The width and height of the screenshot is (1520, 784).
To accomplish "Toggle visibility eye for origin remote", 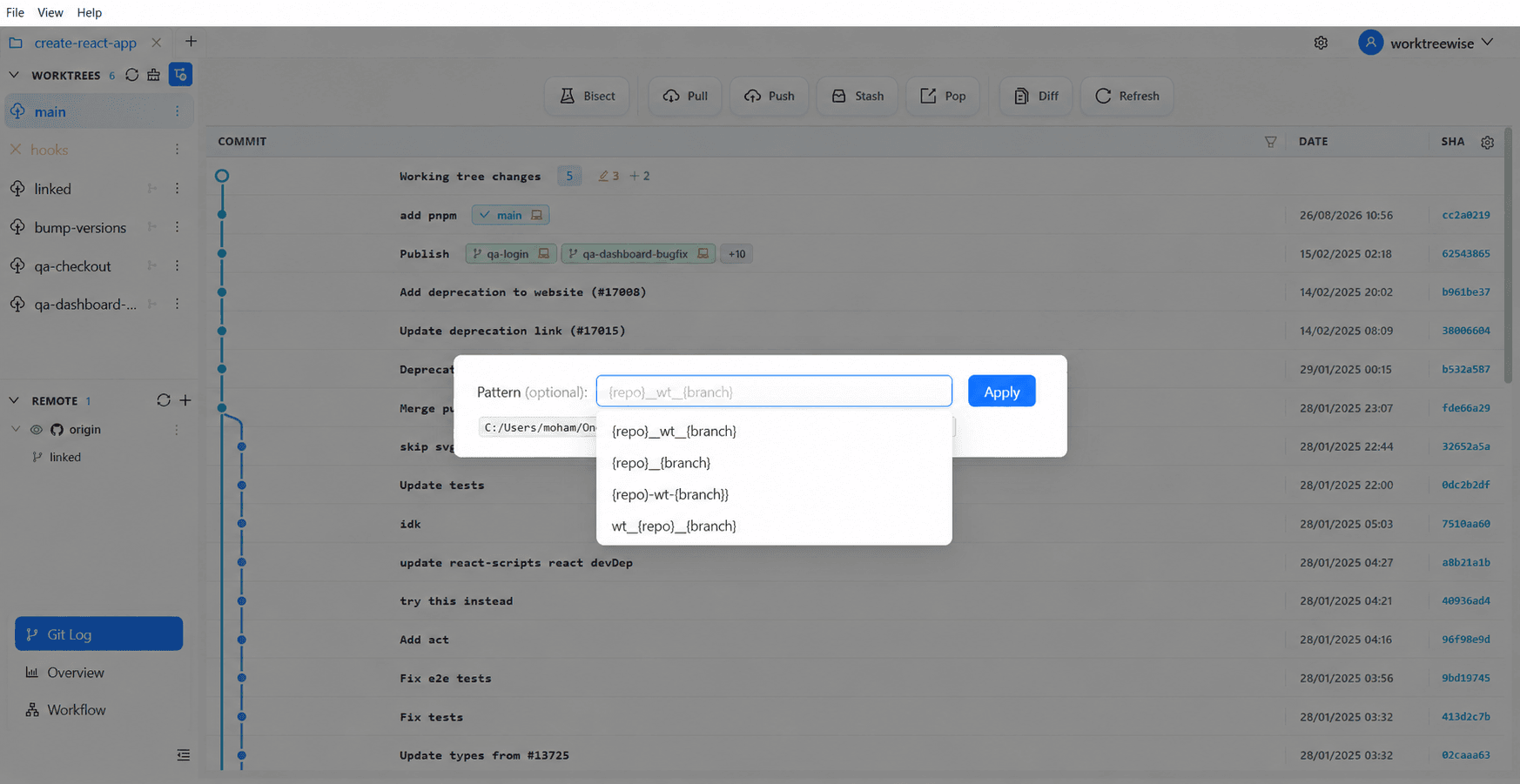I will [x=36, y=430].
